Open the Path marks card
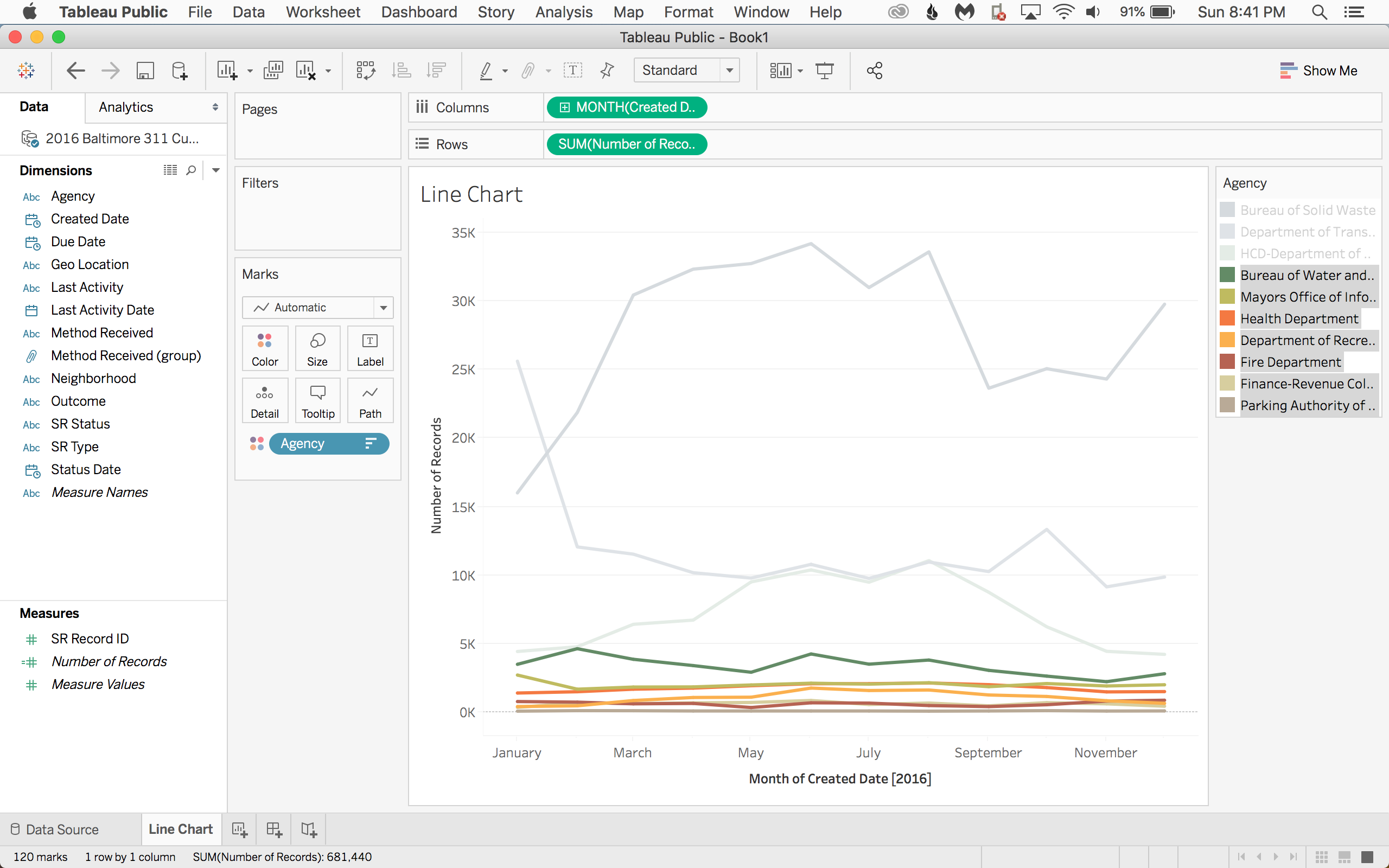This screenshot has height=868, width=1389. [370, 401]
